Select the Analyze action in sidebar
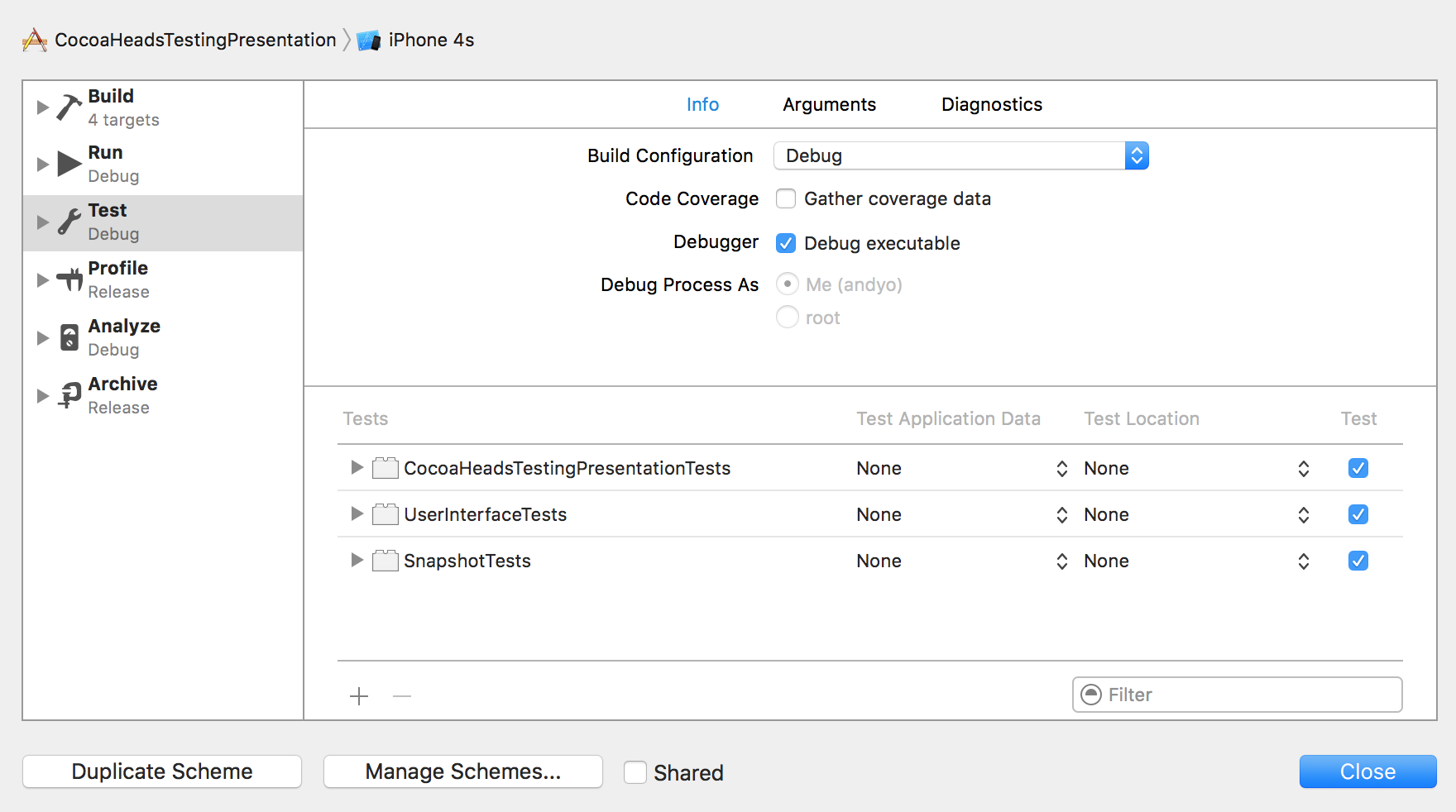1456x812 pixels. tap(163, 338)
